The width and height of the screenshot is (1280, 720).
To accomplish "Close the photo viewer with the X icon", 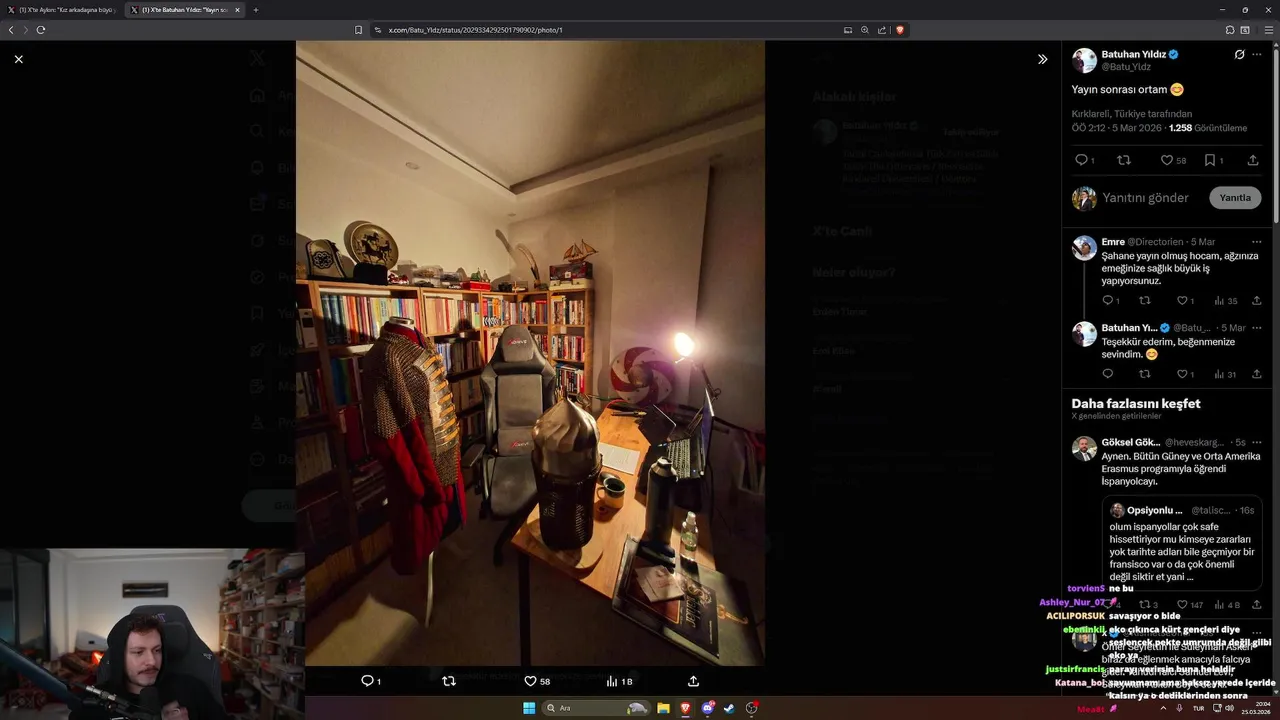I will [x=18, y=59].
